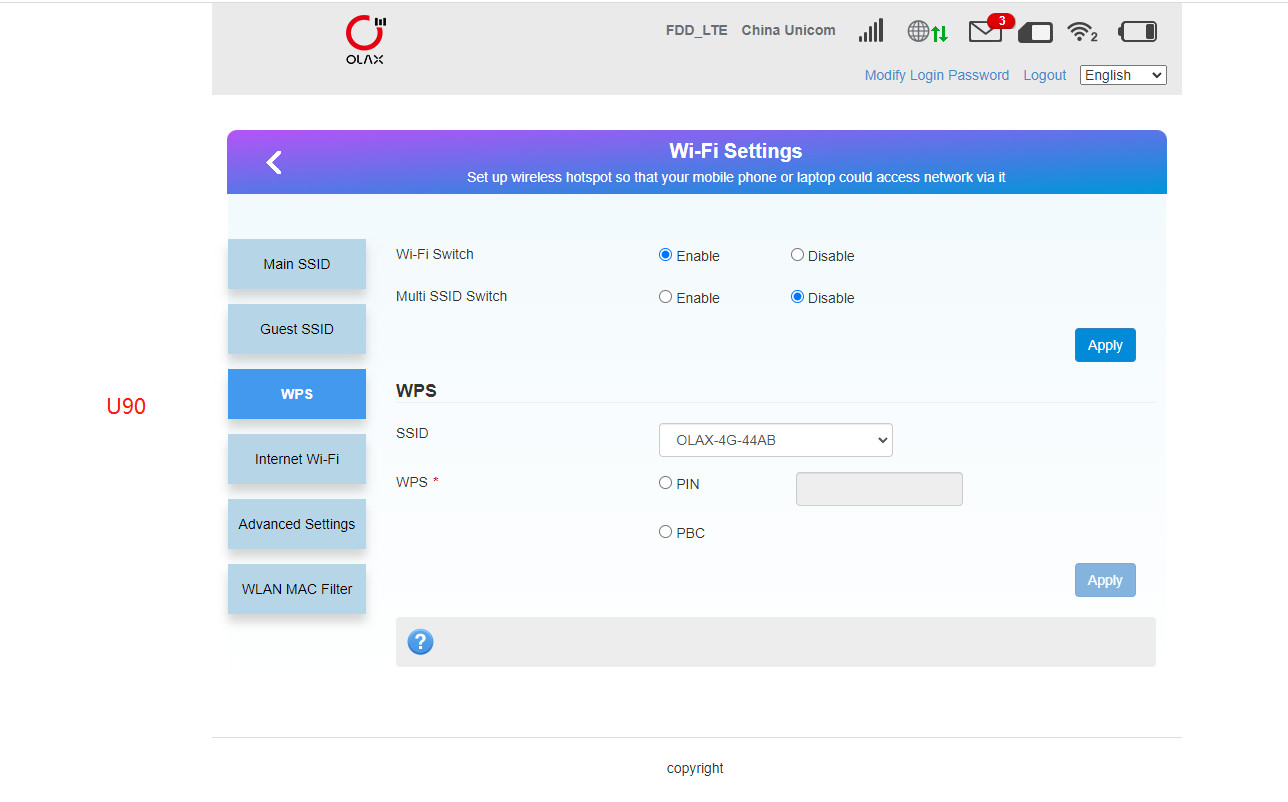This screenshot has height=802, width=1288.
Task: Click the SIM card status icon
Action: tap(1035, 33)
